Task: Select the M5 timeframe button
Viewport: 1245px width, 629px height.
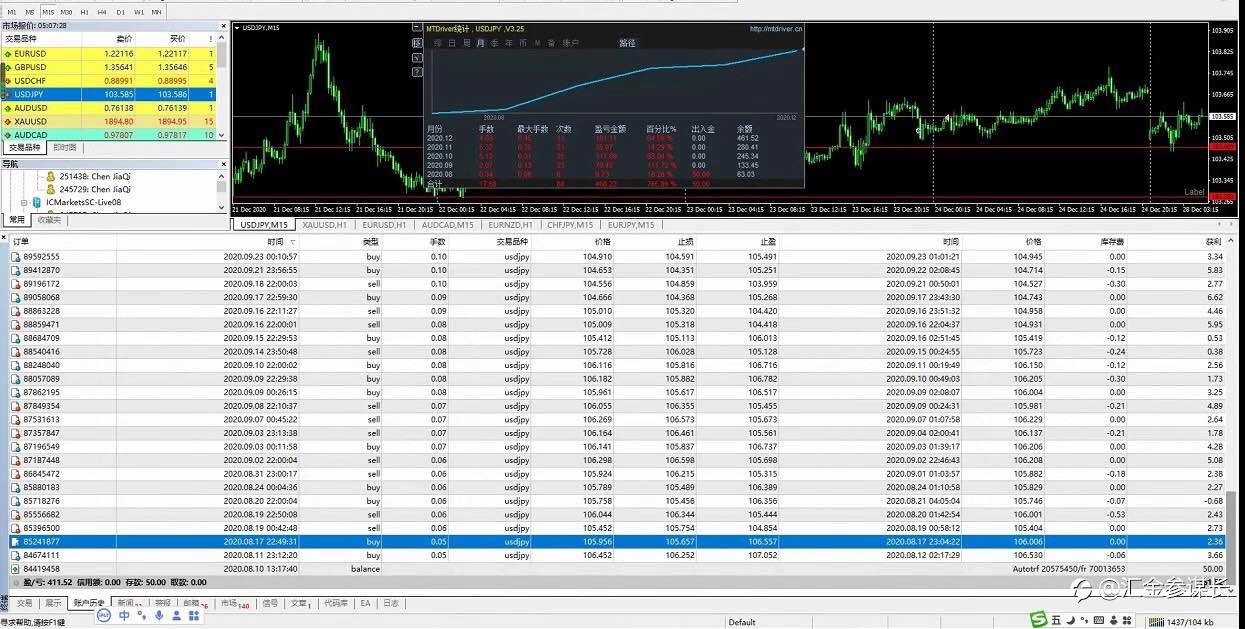Action: (30, 11)
